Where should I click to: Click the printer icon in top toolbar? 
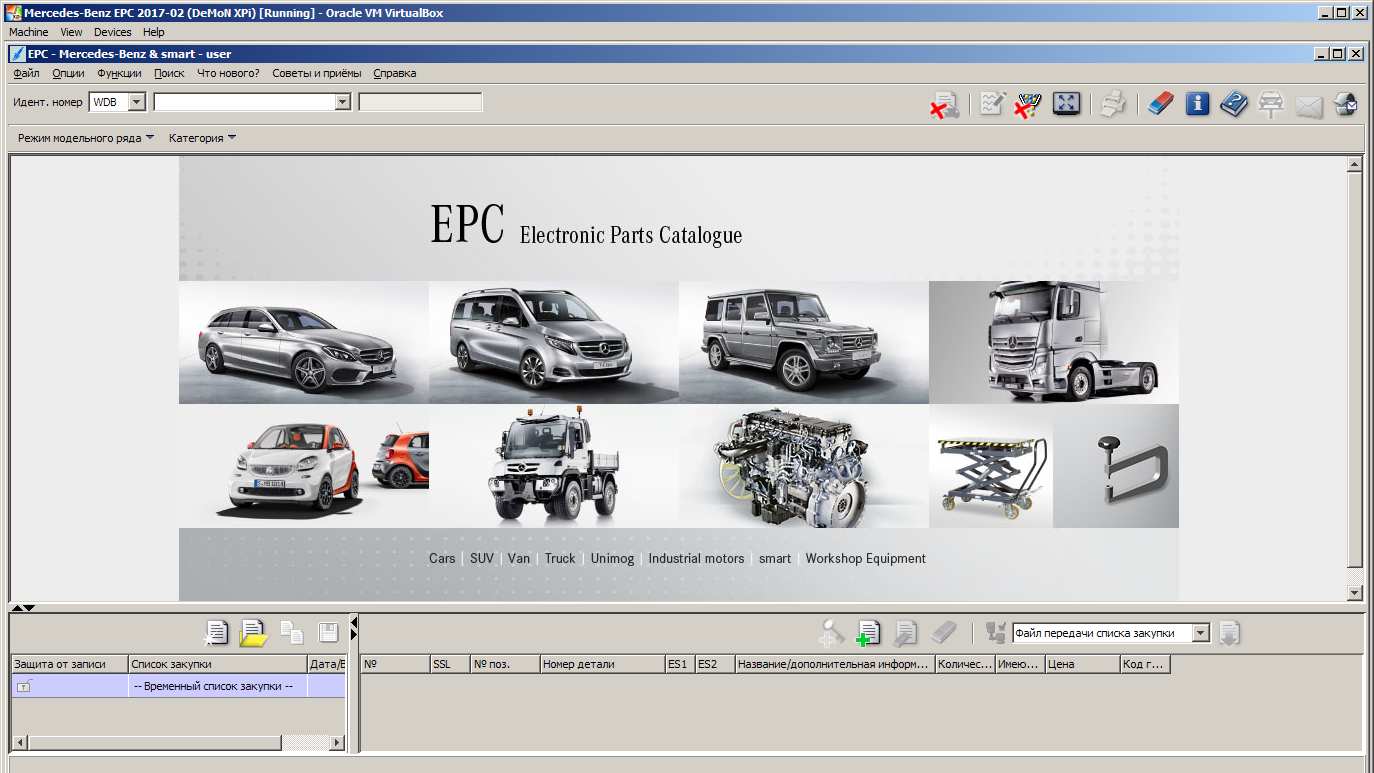tap(1113, 104)
